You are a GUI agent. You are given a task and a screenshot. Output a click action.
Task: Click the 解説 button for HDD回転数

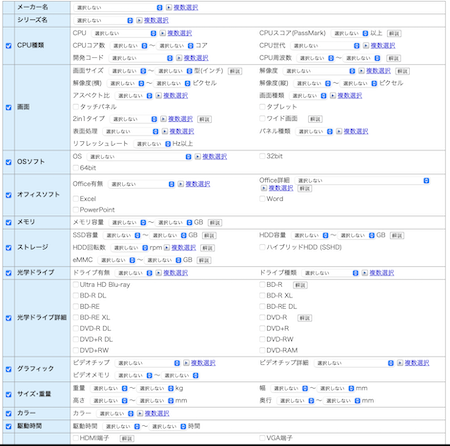click(208, 248)
